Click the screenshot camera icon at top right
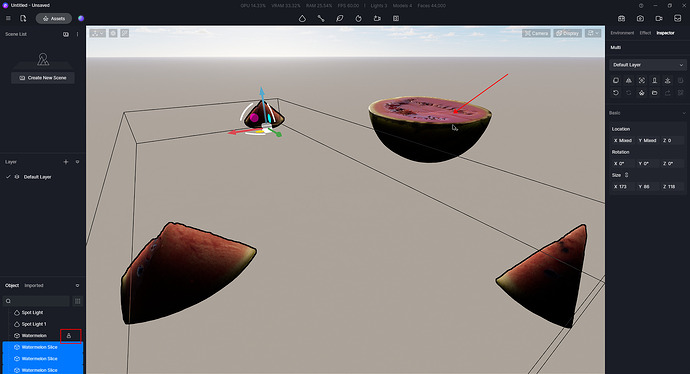Screen dimensions: 690x374 640,18
